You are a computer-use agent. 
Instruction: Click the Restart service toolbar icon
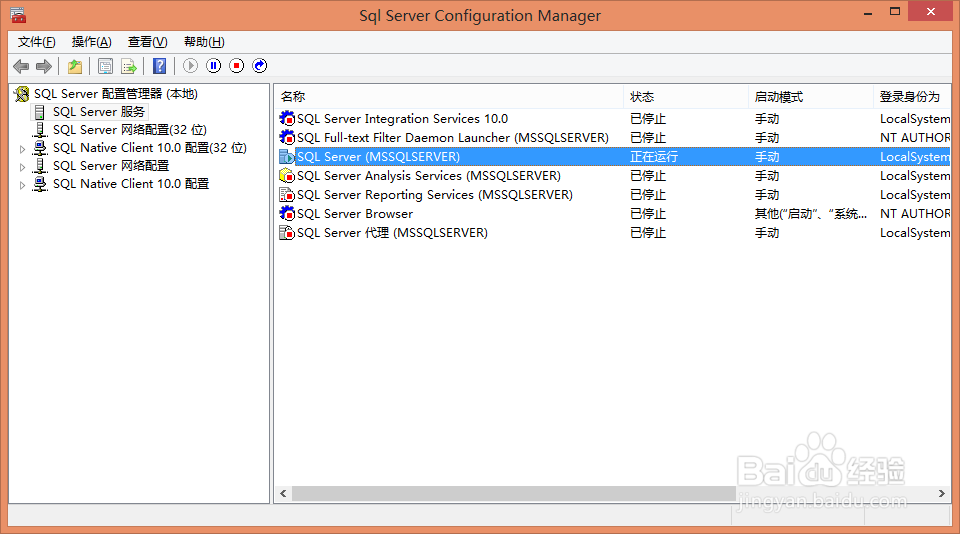pyautogui.click(x=260, y=66)
